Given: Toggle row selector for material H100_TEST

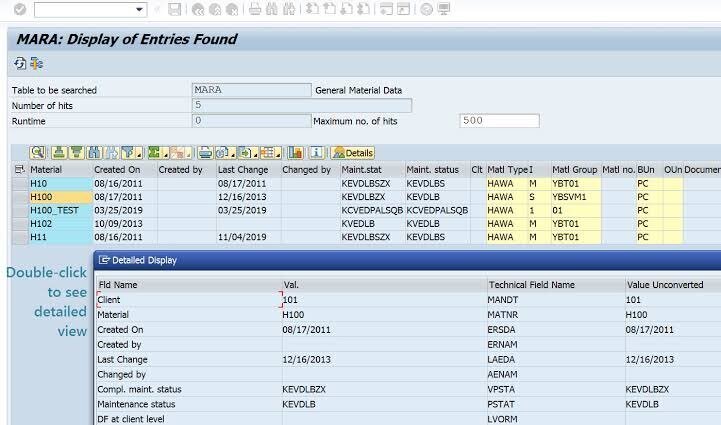Looking at the screenshot, I should pyautogui.click(x=19, y=210).
